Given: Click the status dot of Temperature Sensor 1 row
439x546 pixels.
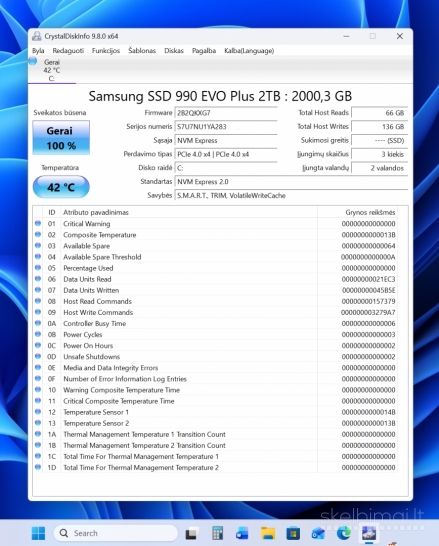Looking at the screenshot, I should tap(38, 412).
